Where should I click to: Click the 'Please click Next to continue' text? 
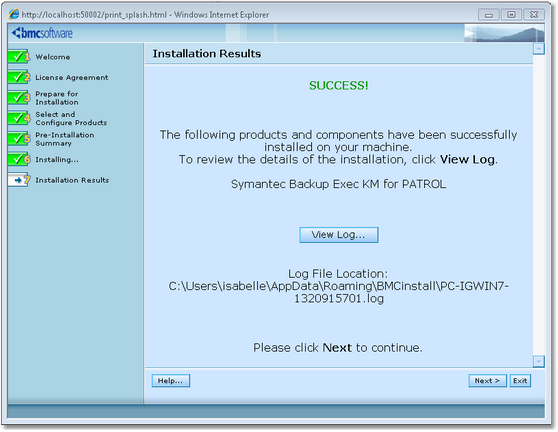coord(338,347)
